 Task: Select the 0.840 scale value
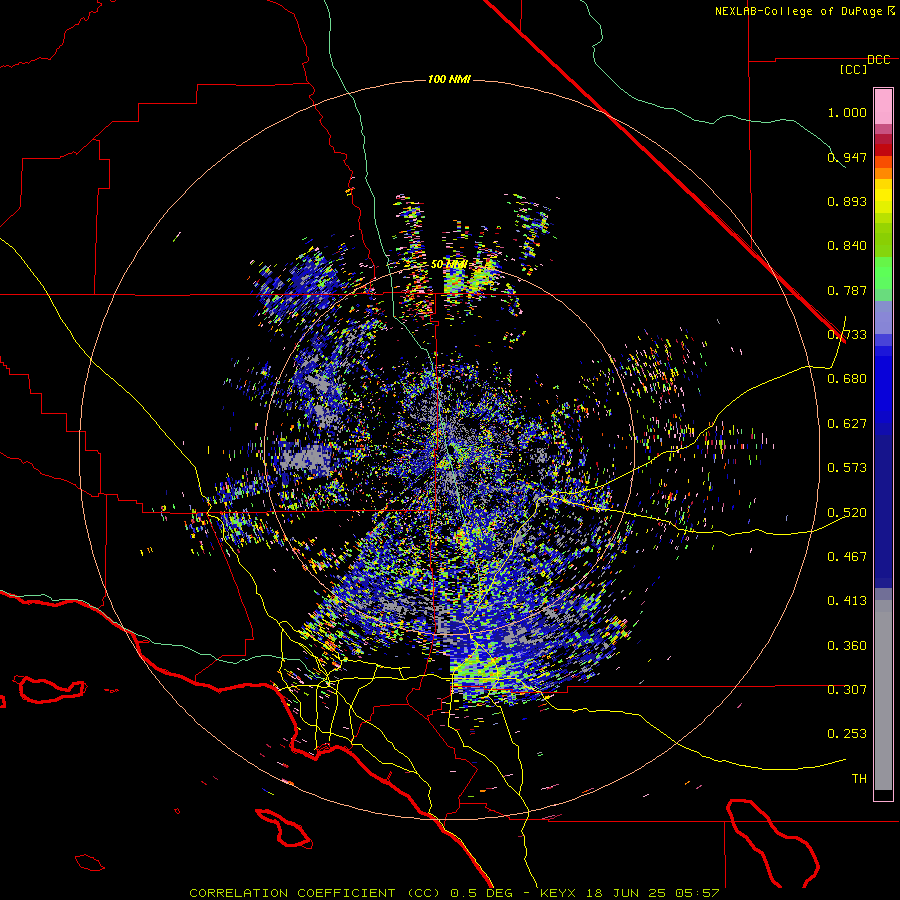tap(847, 246)
